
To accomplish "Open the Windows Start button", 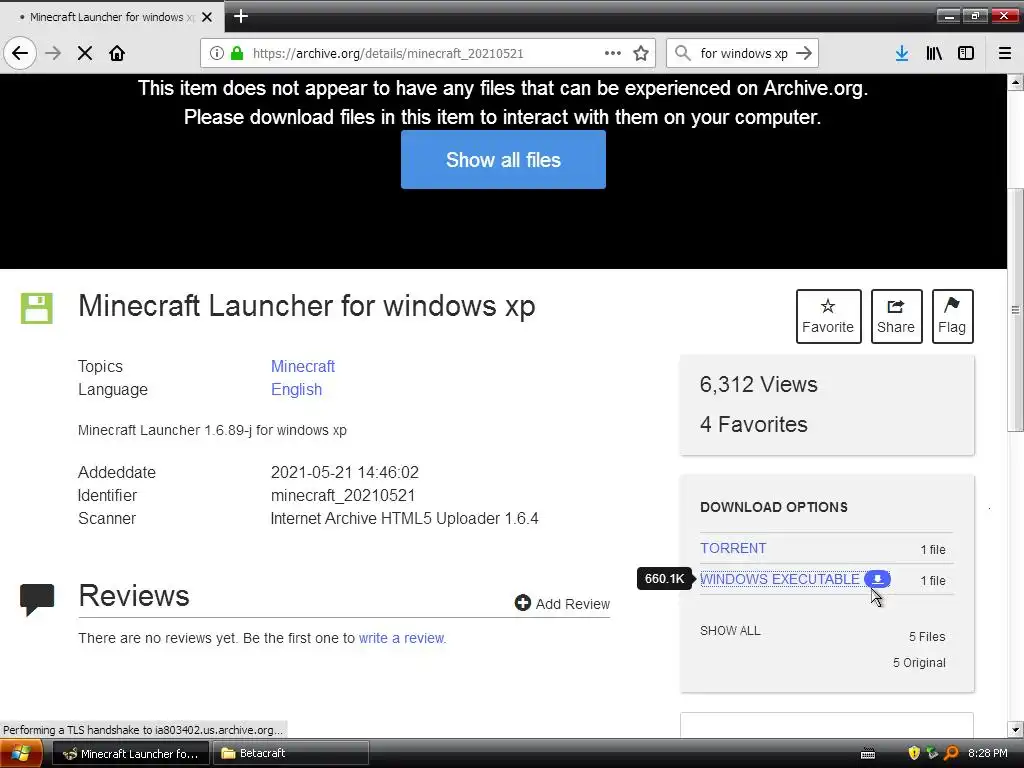I will [x=21, y=753].
